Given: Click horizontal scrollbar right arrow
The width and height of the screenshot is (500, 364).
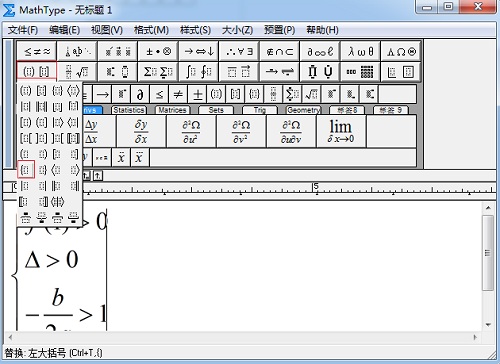Looking at the screenshot, I should [475, 337].
